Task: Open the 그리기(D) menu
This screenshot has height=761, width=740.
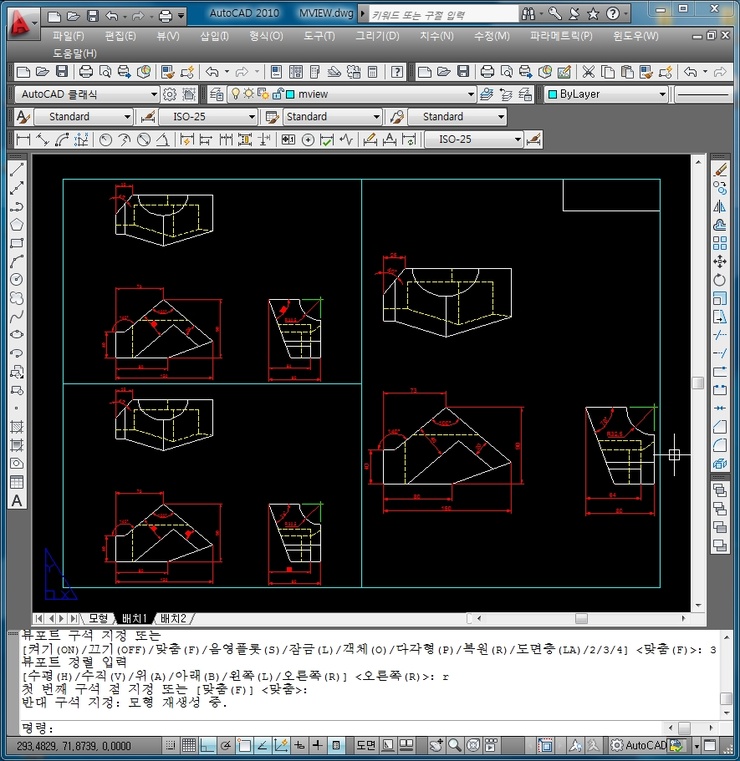Action: (377, 36)
